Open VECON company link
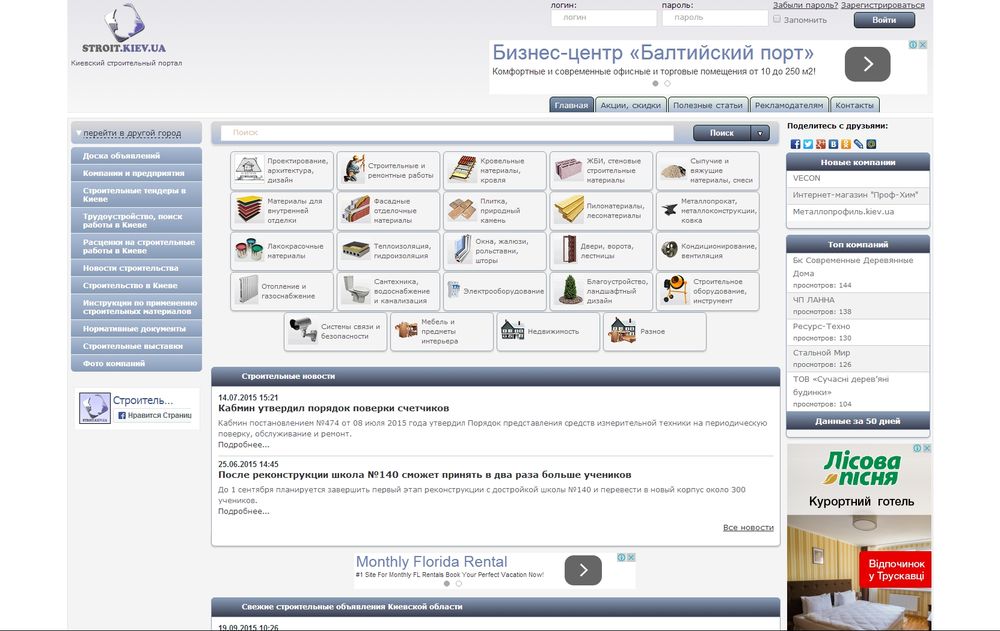The image size is (1000, 631). tap(807, 178)
